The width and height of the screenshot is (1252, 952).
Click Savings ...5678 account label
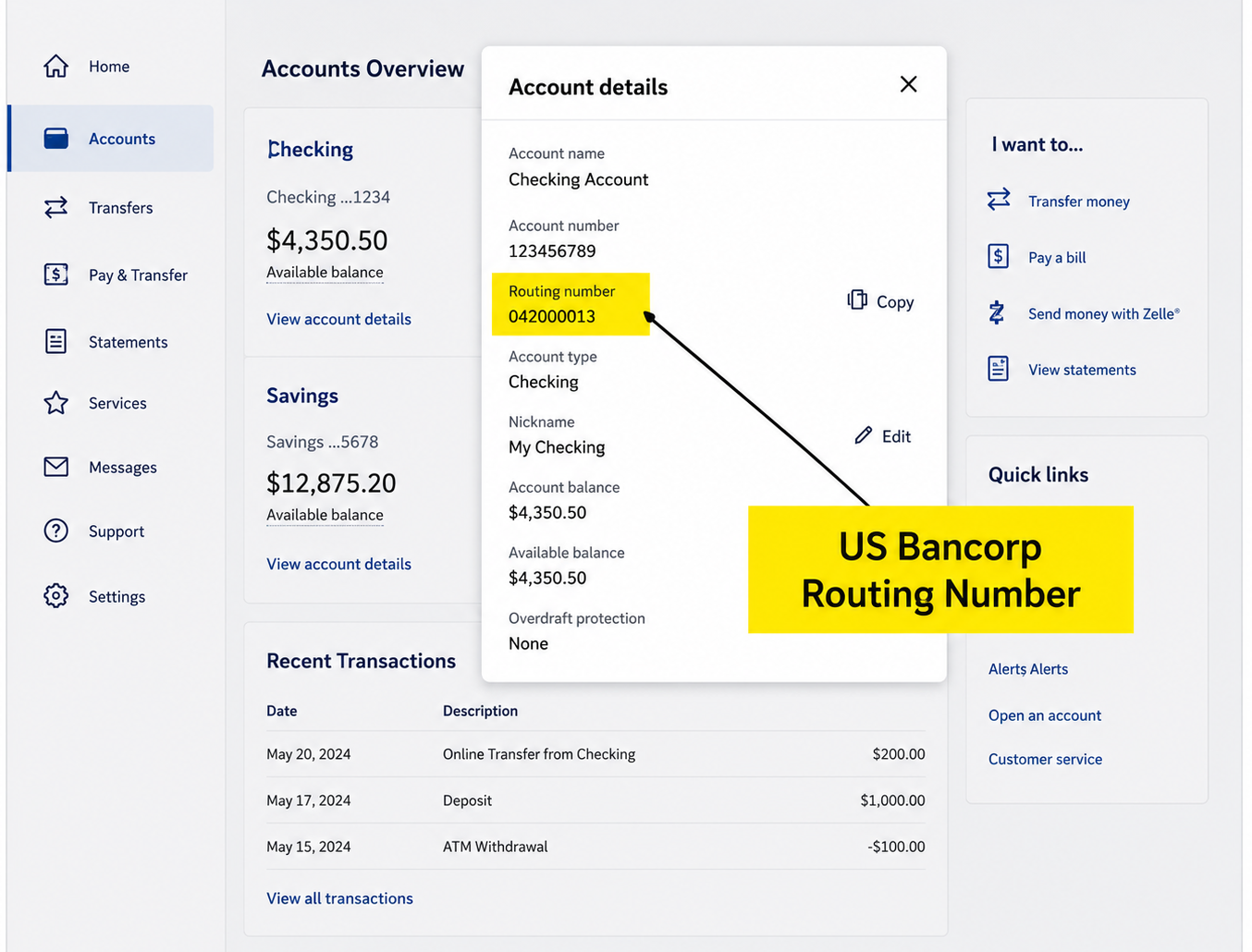pyautogui.click(x=322, y=442)
